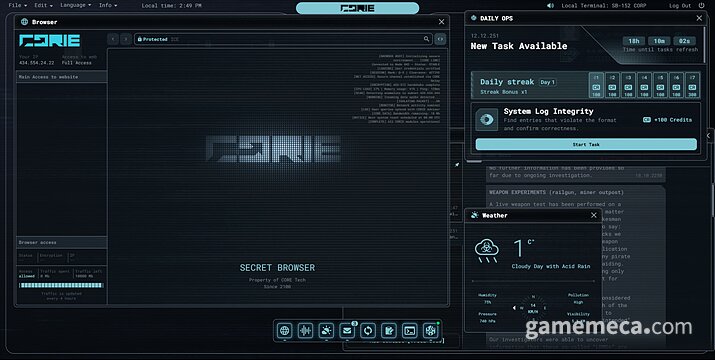Click the System Log Integrity task icon
The image size is (715, 360).
(x=487, y=120)
